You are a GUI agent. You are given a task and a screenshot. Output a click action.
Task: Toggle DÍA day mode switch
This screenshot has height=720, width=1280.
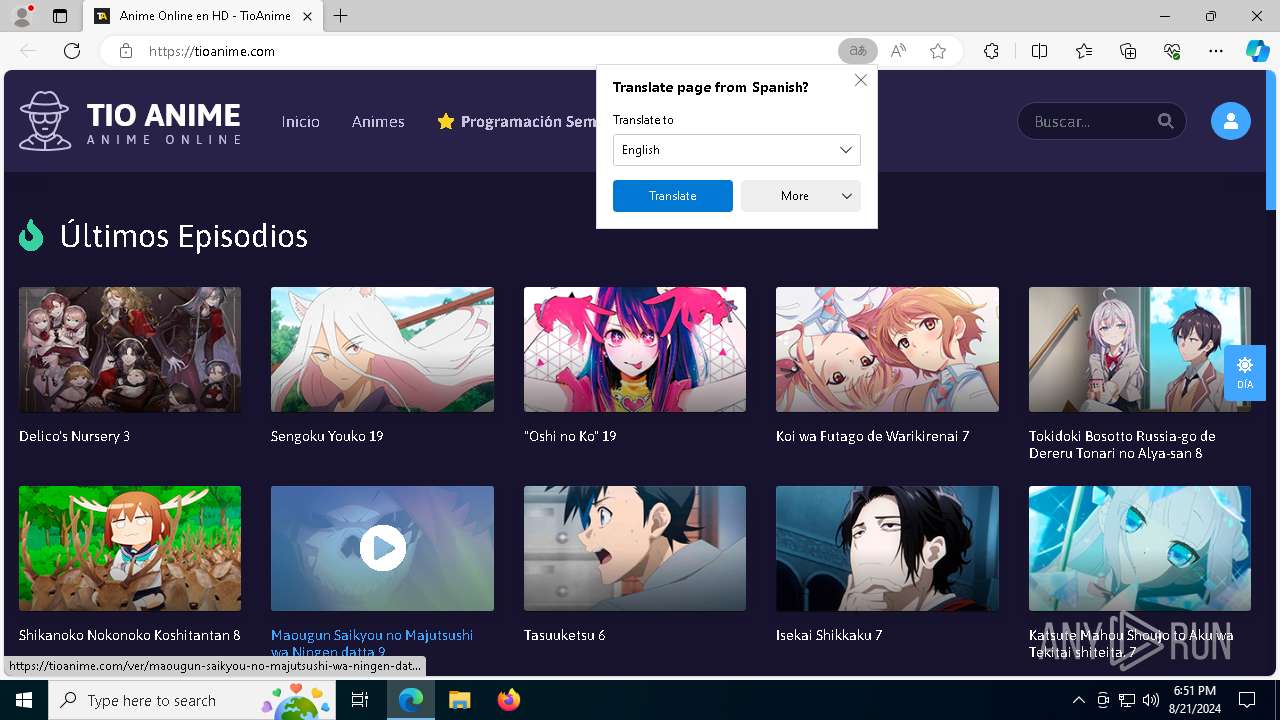(1245, 373)
